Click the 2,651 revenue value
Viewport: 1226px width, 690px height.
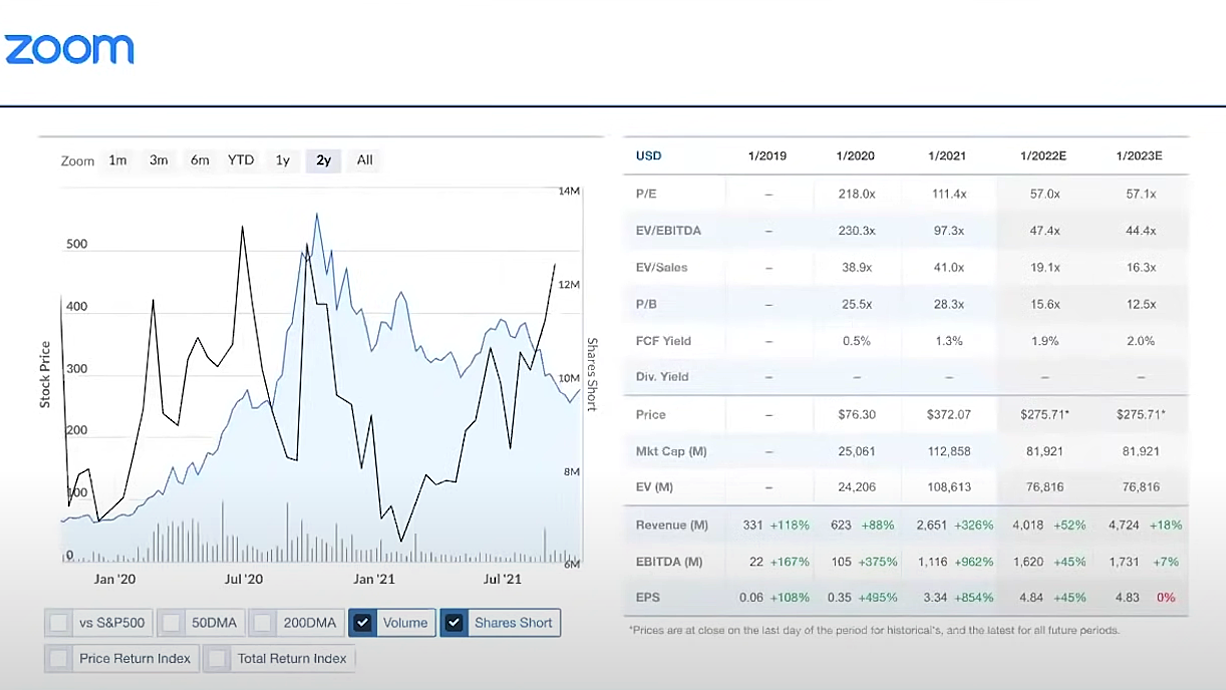[933, 525]
